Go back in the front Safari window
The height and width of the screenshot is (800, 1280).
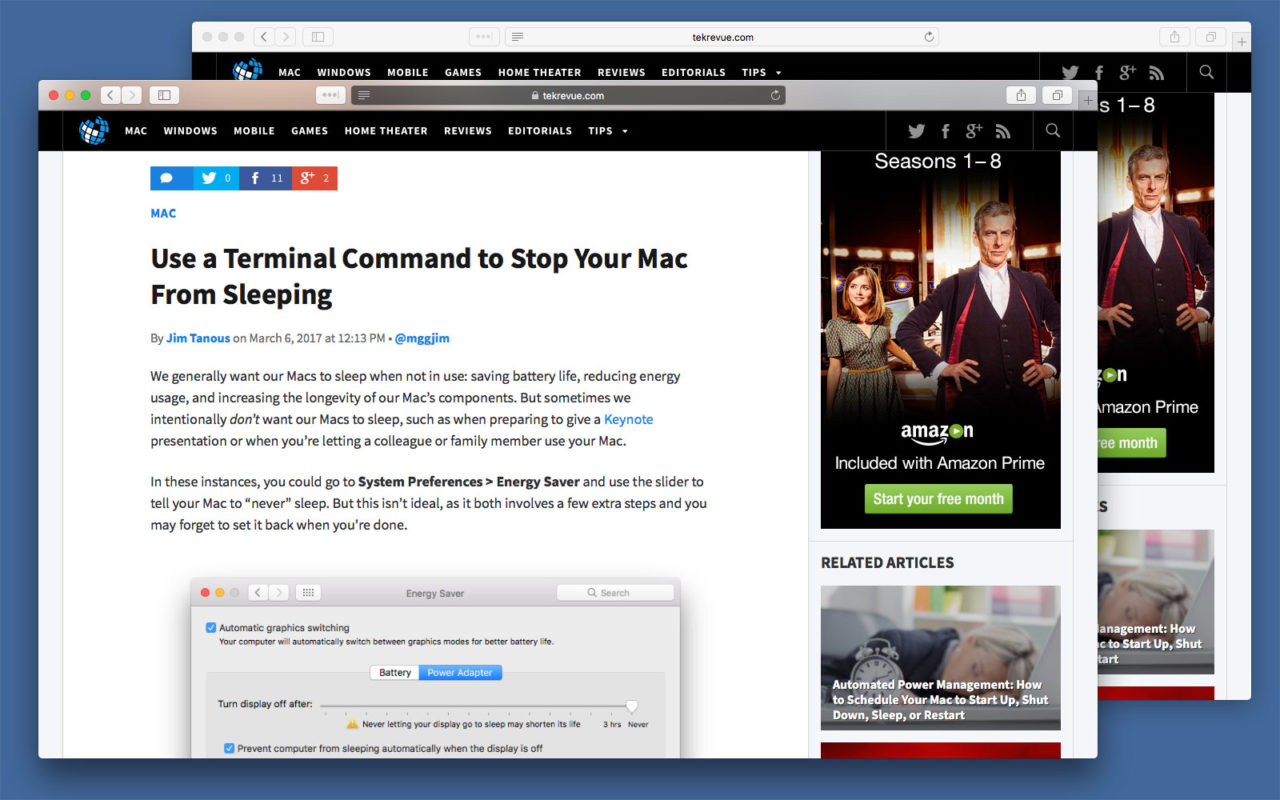(111, 95)
